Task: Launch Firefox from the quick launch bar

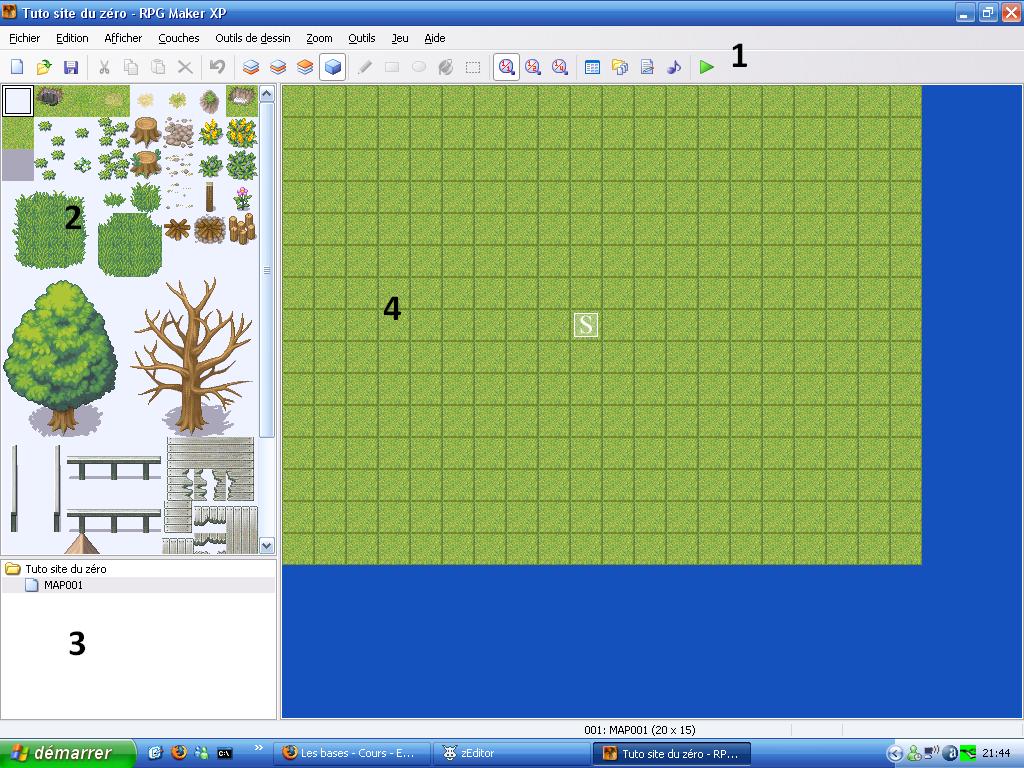Action: (x=178, y=752)
